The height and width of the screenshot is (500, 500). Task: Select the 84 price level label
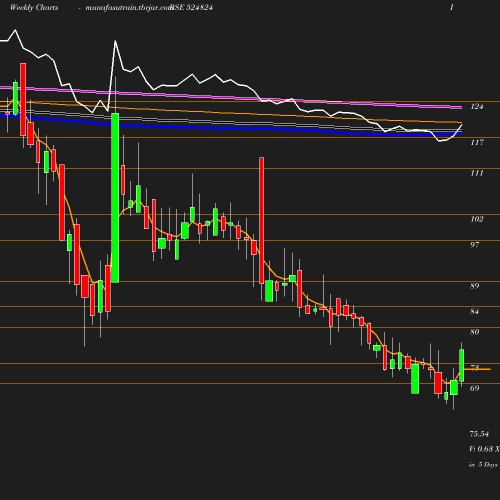click(x=475, y=311)
